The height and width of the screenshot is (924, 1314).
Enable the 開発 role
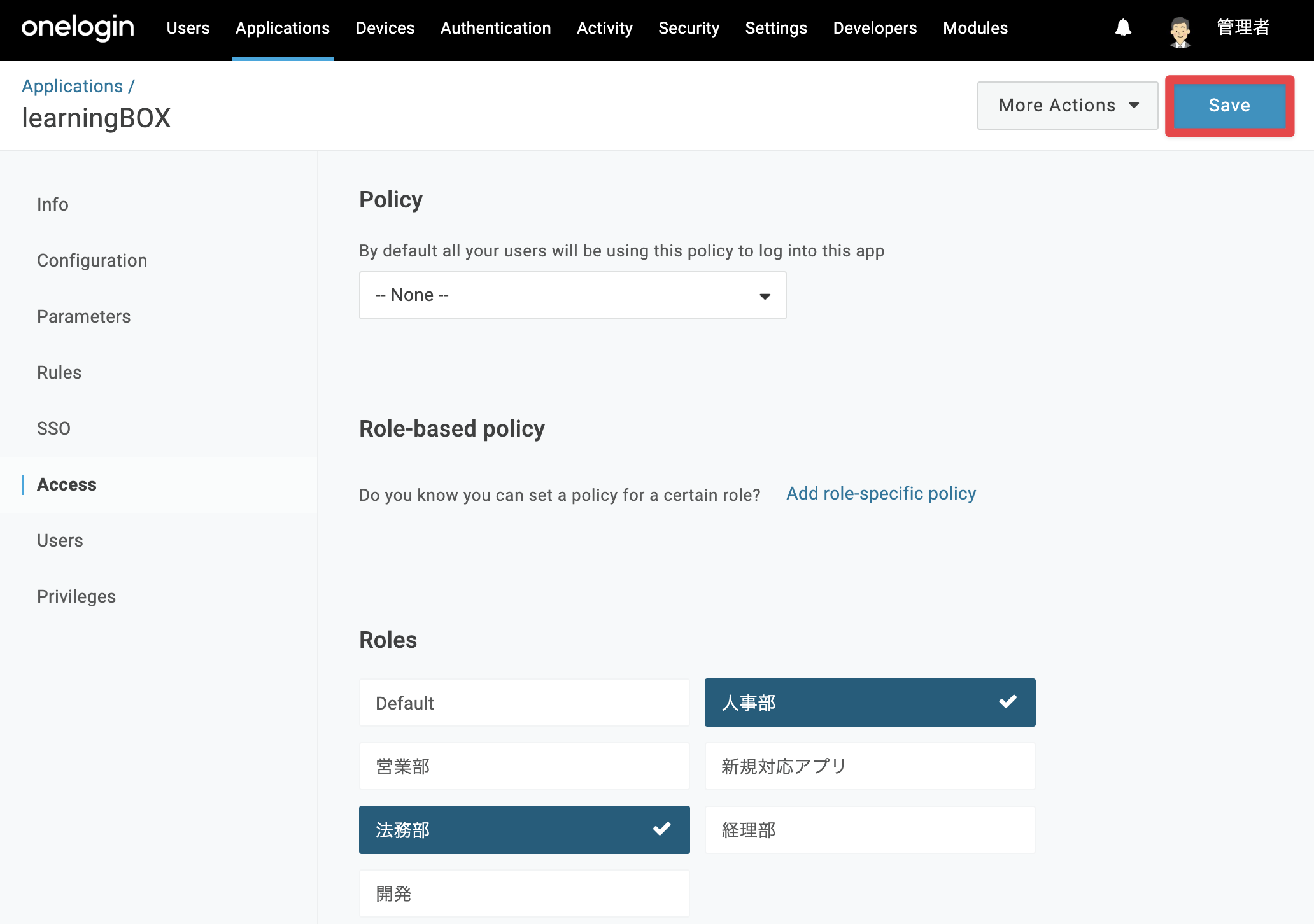pos(525,893)
